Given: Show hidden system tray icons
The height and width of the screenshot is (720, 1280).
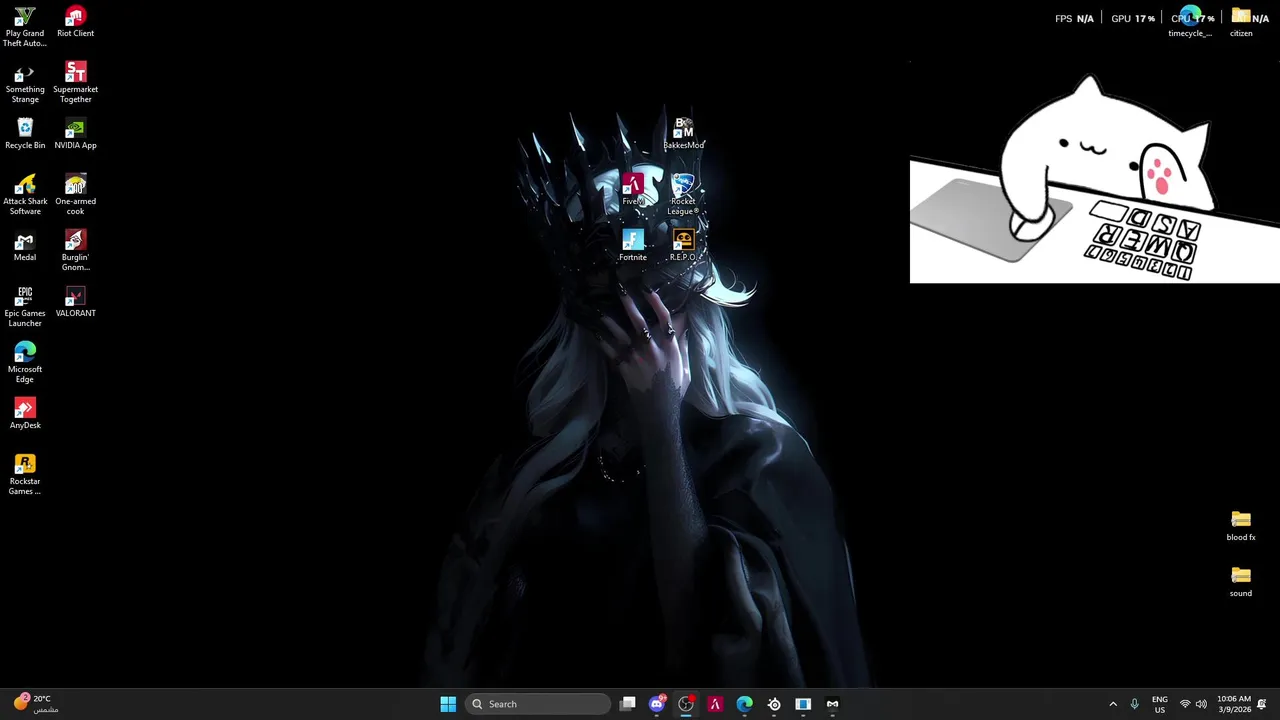Looking at the screenshot, I should click(1113, 704).
